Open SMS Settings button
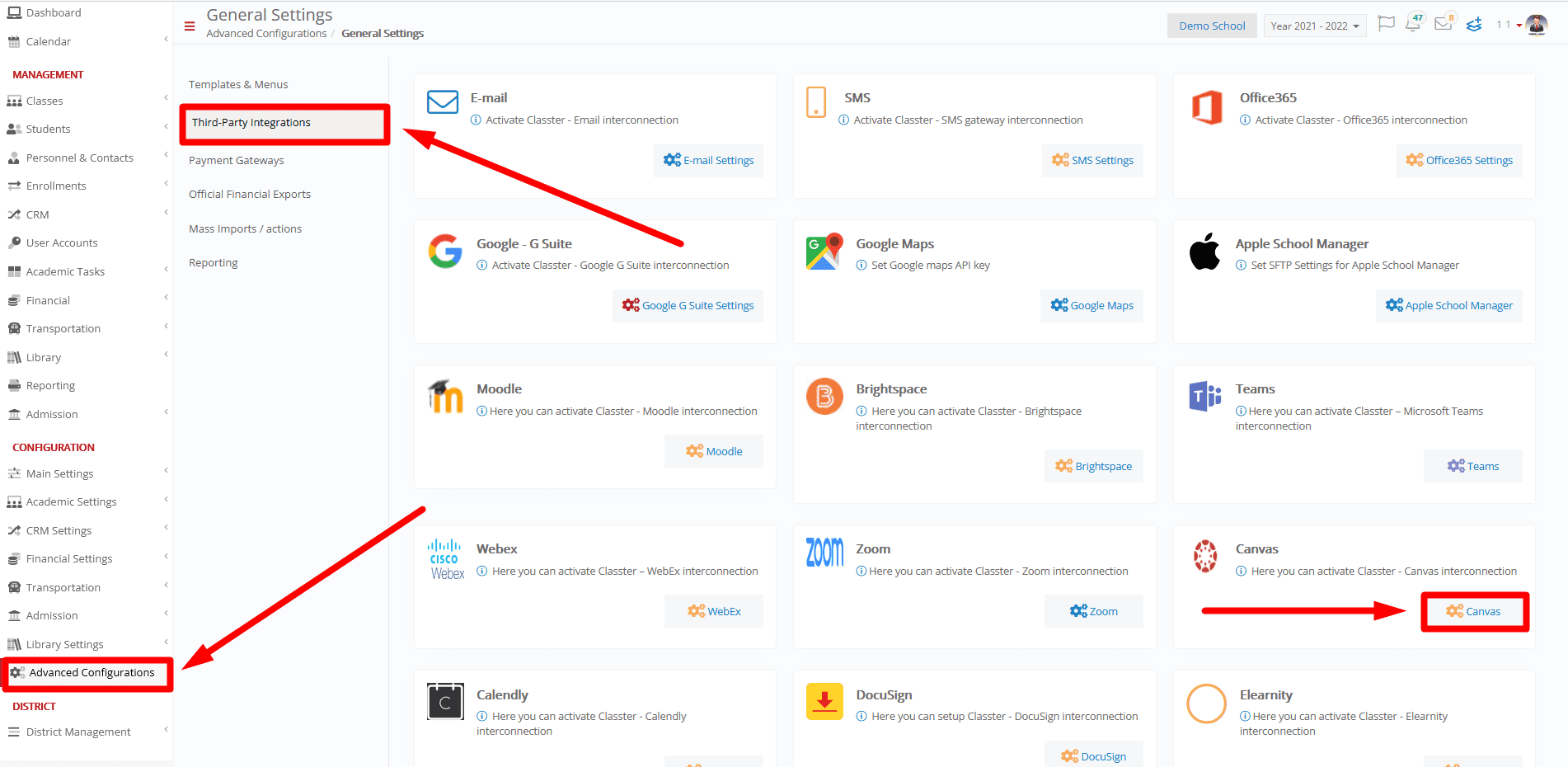1568x767 pixels. [x=1092, y=160]
